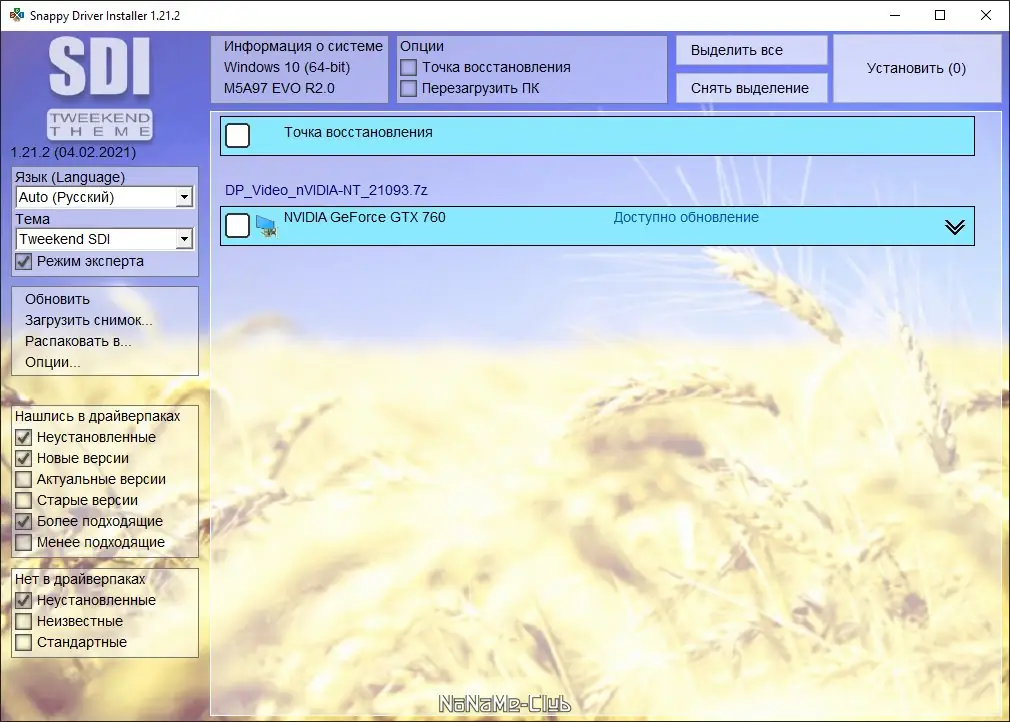1010x722 pixels.
Task: Check the NVIDIA GeForce GTX 760 driver checkbox
Action: 237,226
